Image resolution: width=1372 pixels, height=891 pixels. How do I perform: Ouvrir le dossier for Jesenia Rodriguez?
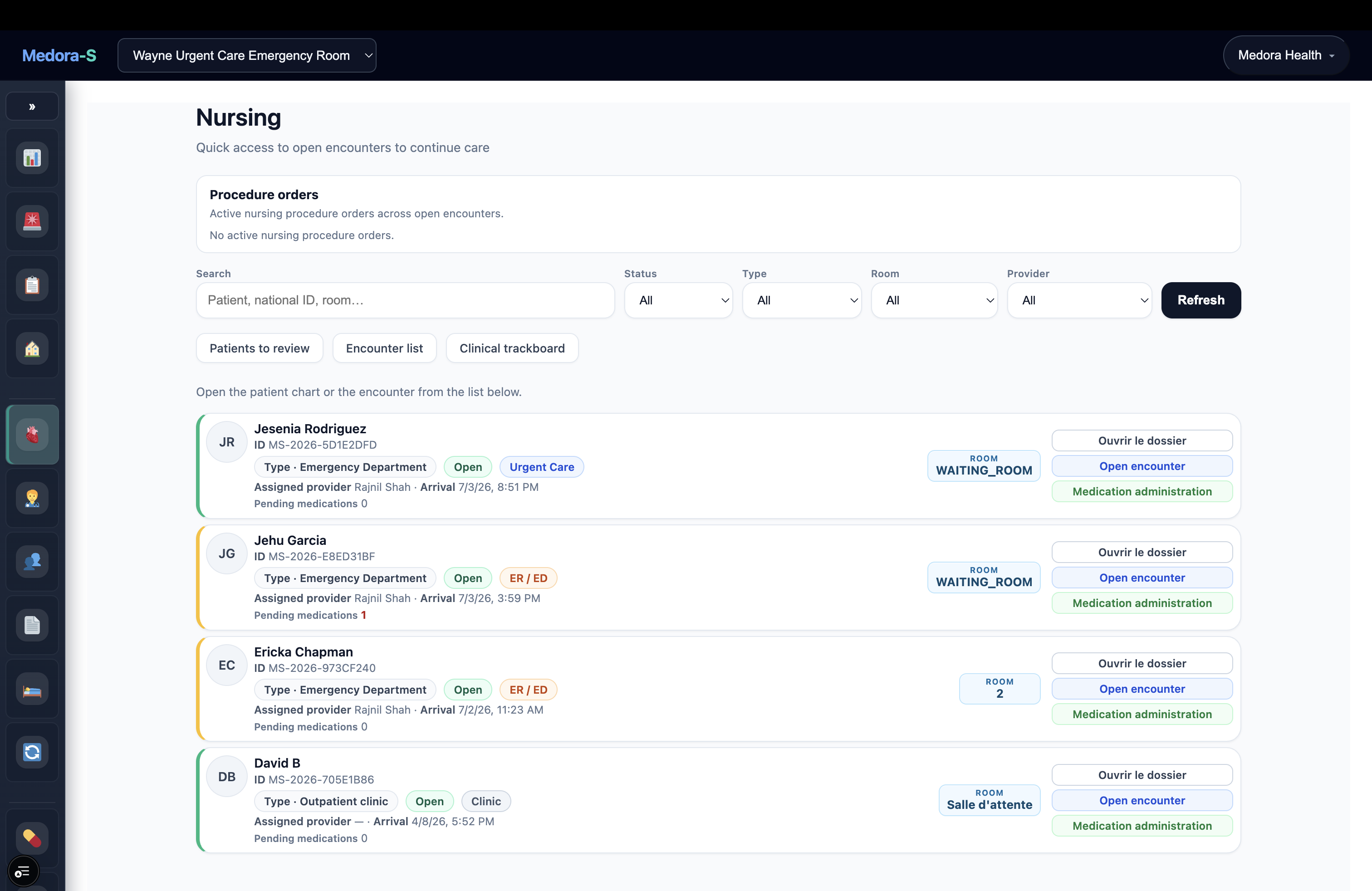pos(1142,441)
